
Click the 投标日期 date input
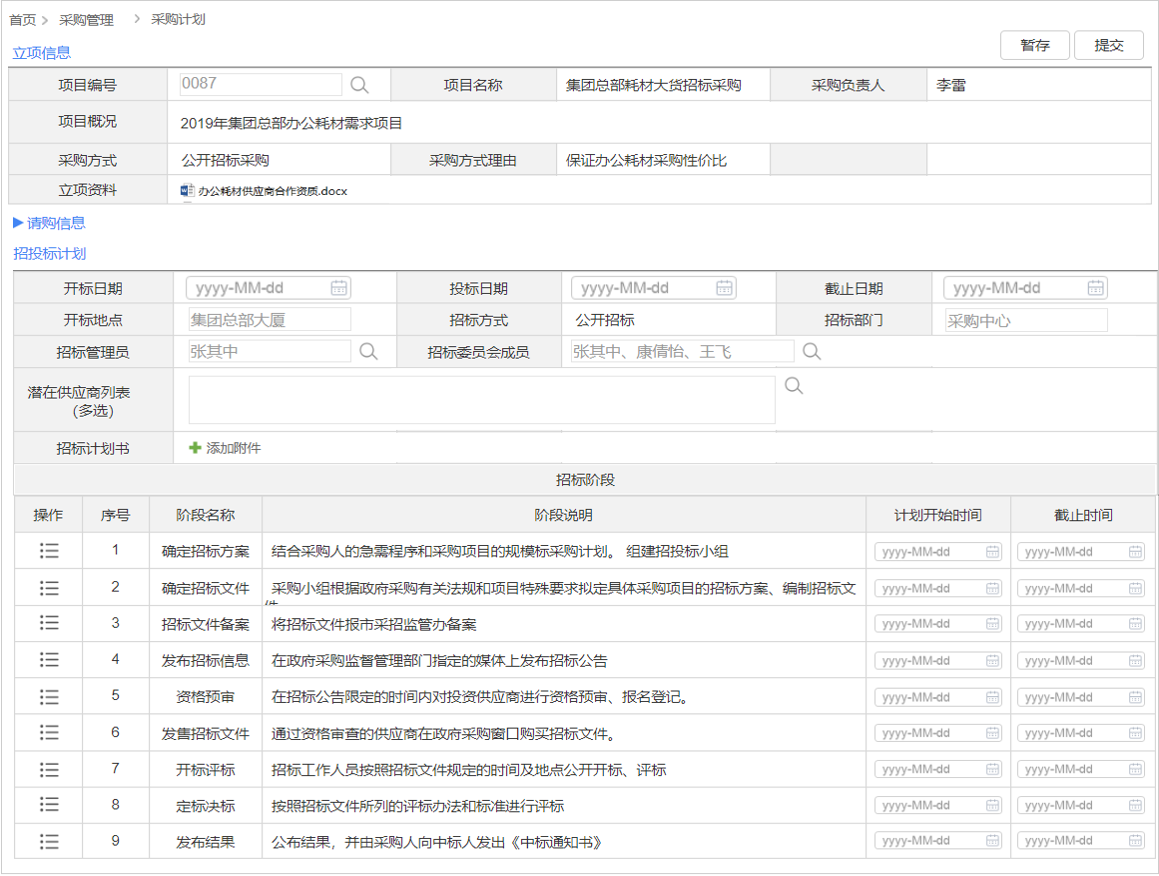click(x=654, y=288)
